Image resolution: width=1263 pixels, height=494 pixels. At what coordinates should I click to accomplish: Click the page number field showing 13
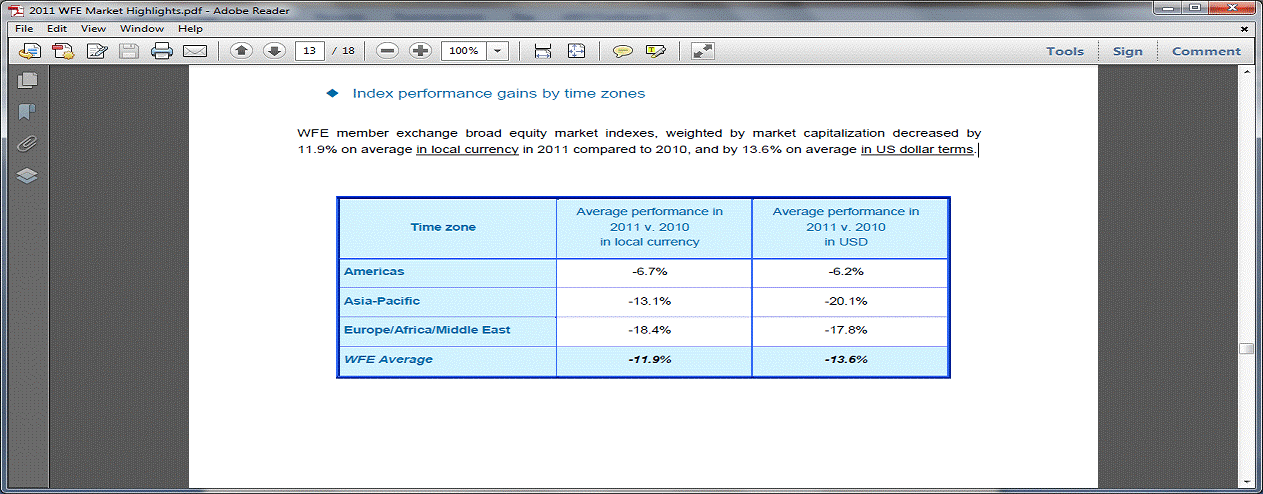[310, 51]
